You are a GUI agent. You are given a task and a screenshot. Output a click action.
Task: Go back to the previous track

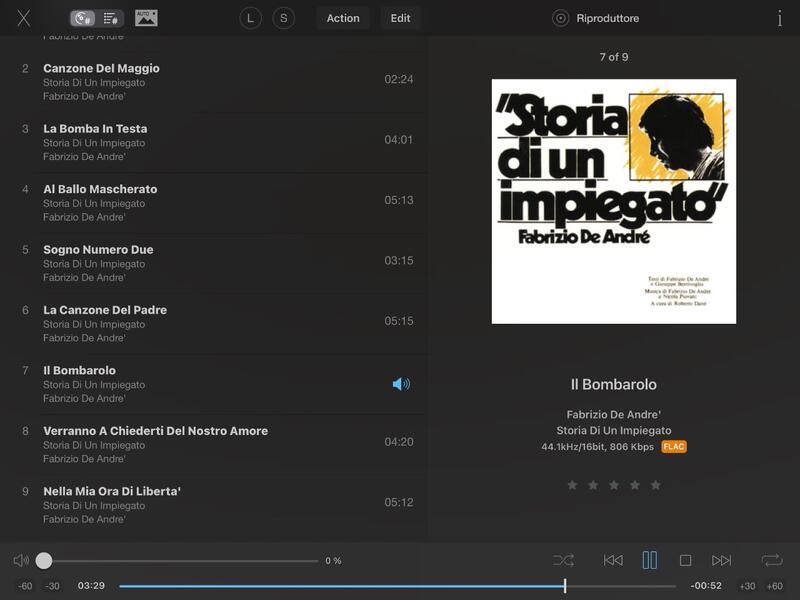tap(613, 561)
